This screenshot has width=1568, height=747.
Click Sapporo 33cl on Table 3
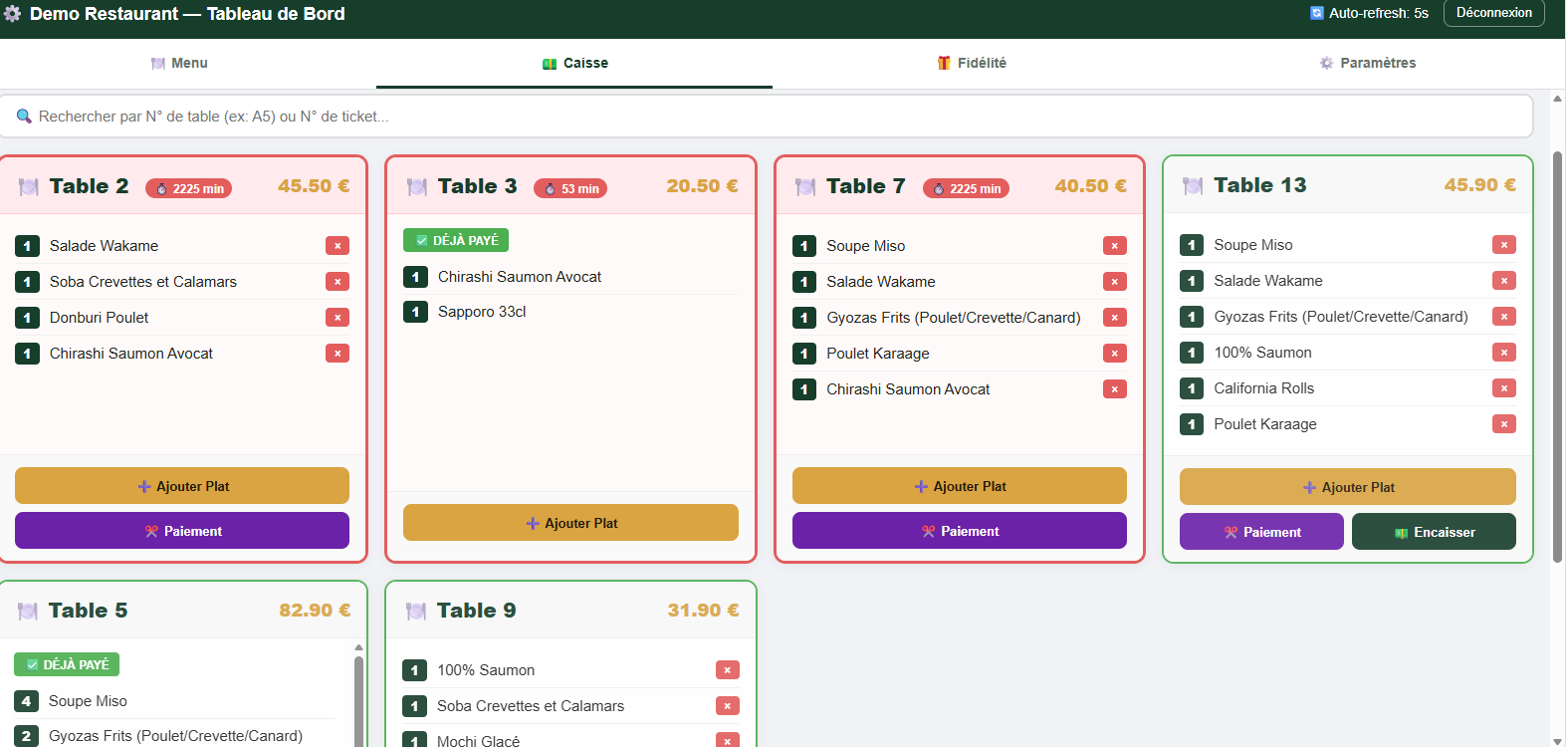pos(482,312)
